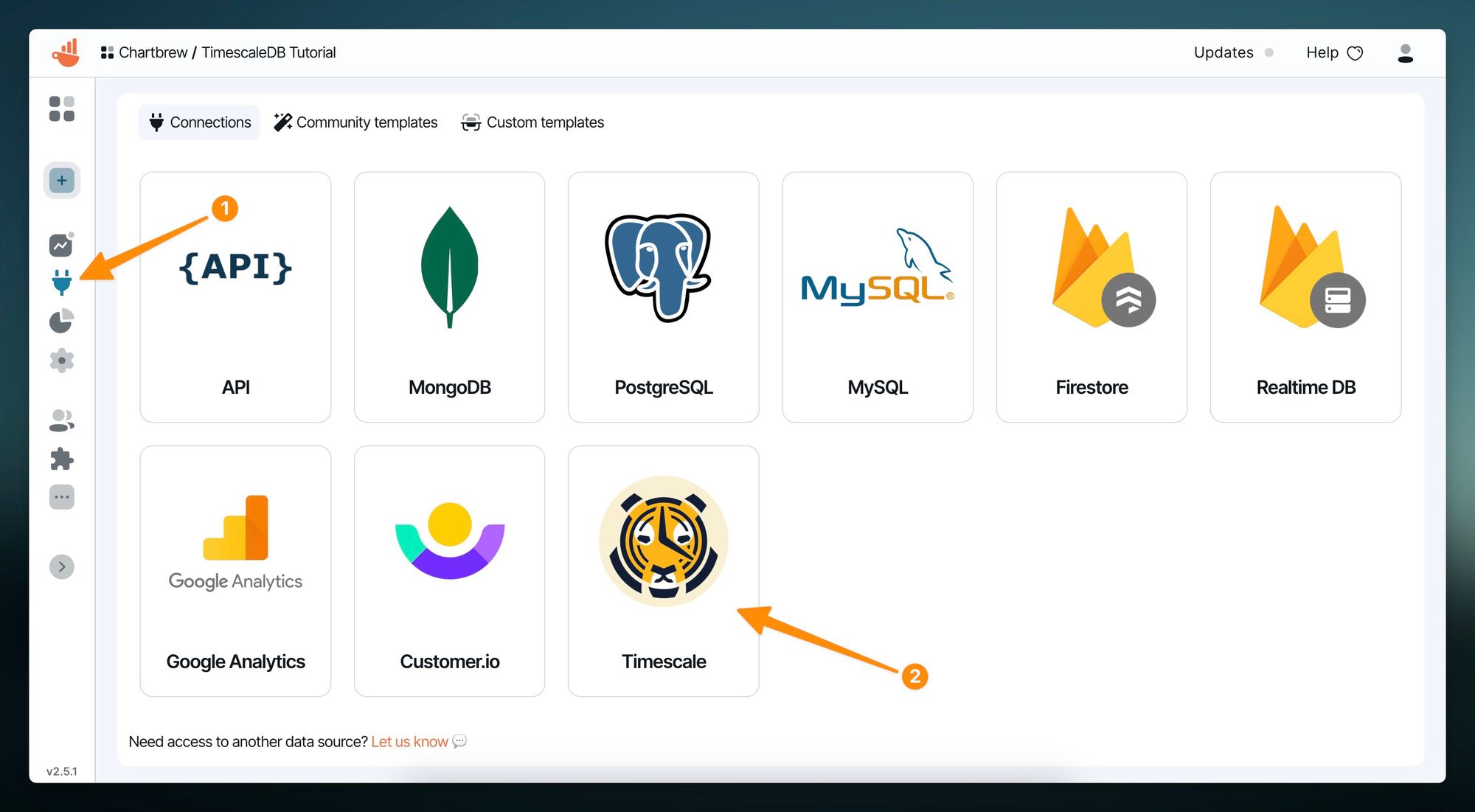Click the puzzle piece integrations icon
The width and height of the screenshot is (1475, 812).
(62, 459)
